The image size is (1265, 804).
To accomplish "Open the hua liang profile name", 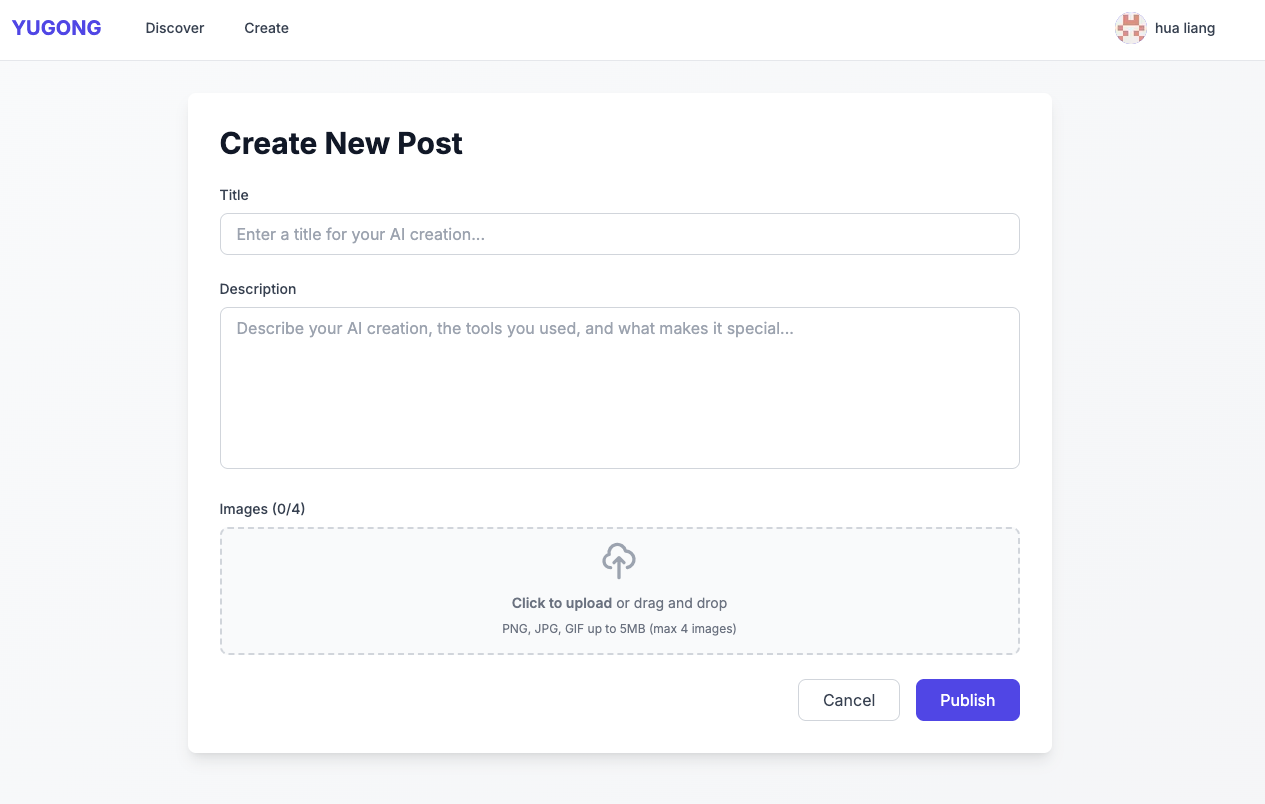I will tap(1185, 28).
